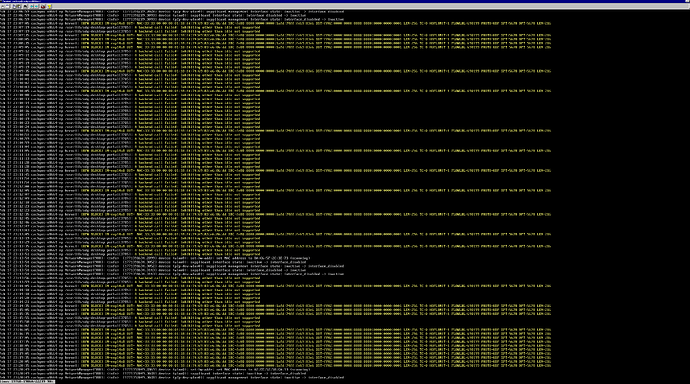Click the third toolbar icon with blue mark
This screenshot has height=384, width=690.
tap(14, 6)
